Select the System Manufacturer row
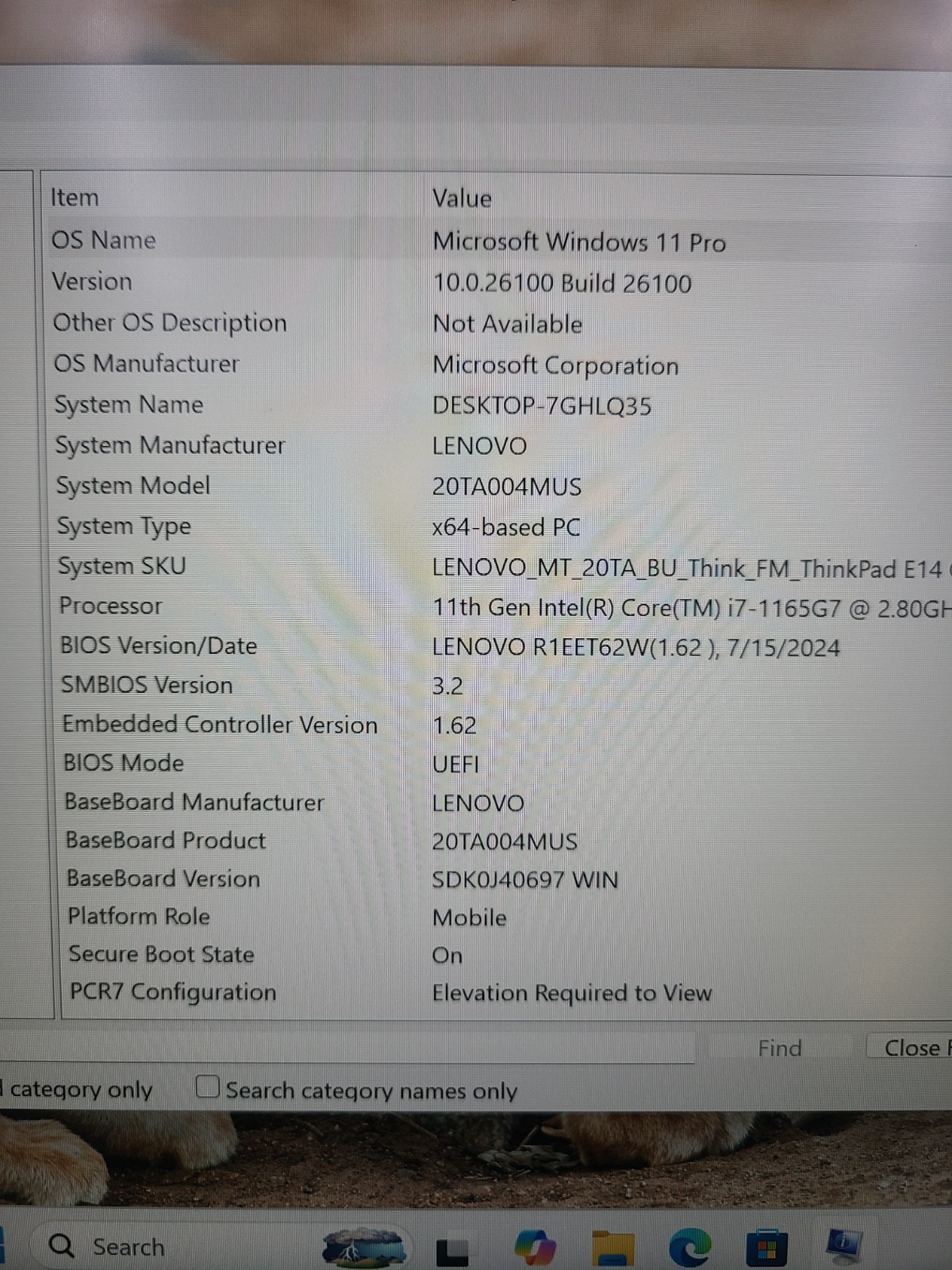952x1270 pixels. (x=500, y=445)
